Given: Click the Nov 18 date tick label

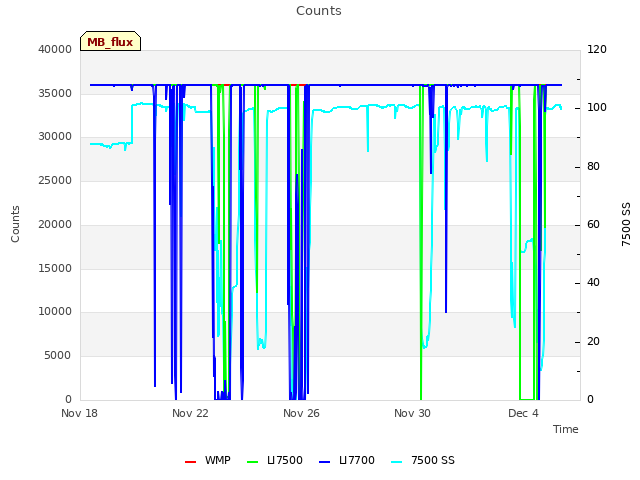Looking at the screenshot, I should click(x=80, y=413).
